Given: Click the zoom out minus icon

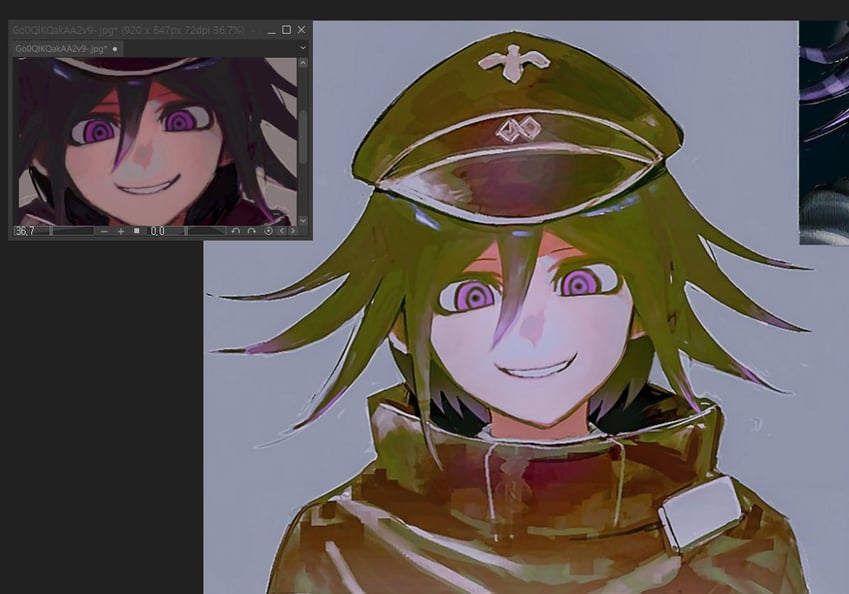Looking at the screenshot, I should click(x=105, y=231).
